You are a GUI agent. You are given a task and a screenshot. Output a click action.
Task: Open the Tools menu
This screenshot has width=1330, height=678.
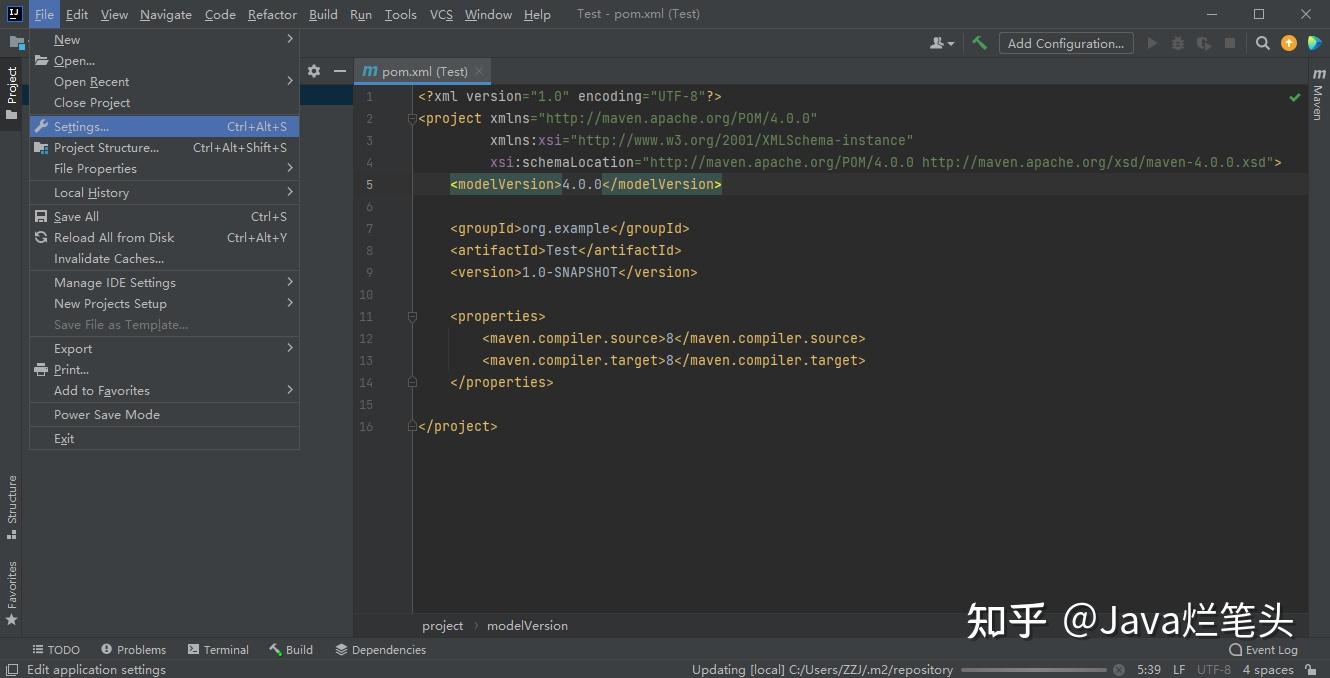[x=400, y=14]
